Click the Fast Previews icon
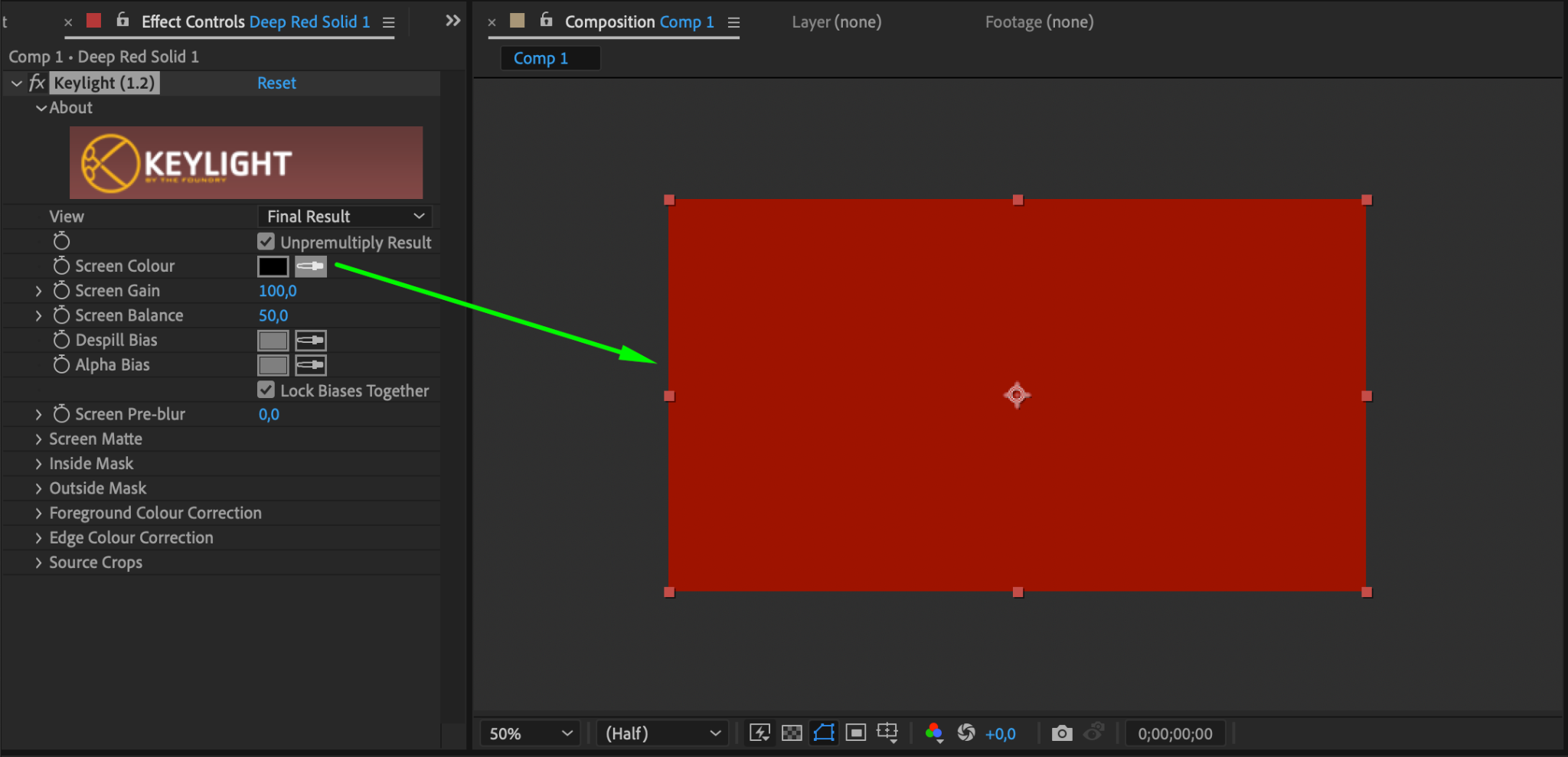The height and width of the screenshot is (757, 1568). click(759, 733)
